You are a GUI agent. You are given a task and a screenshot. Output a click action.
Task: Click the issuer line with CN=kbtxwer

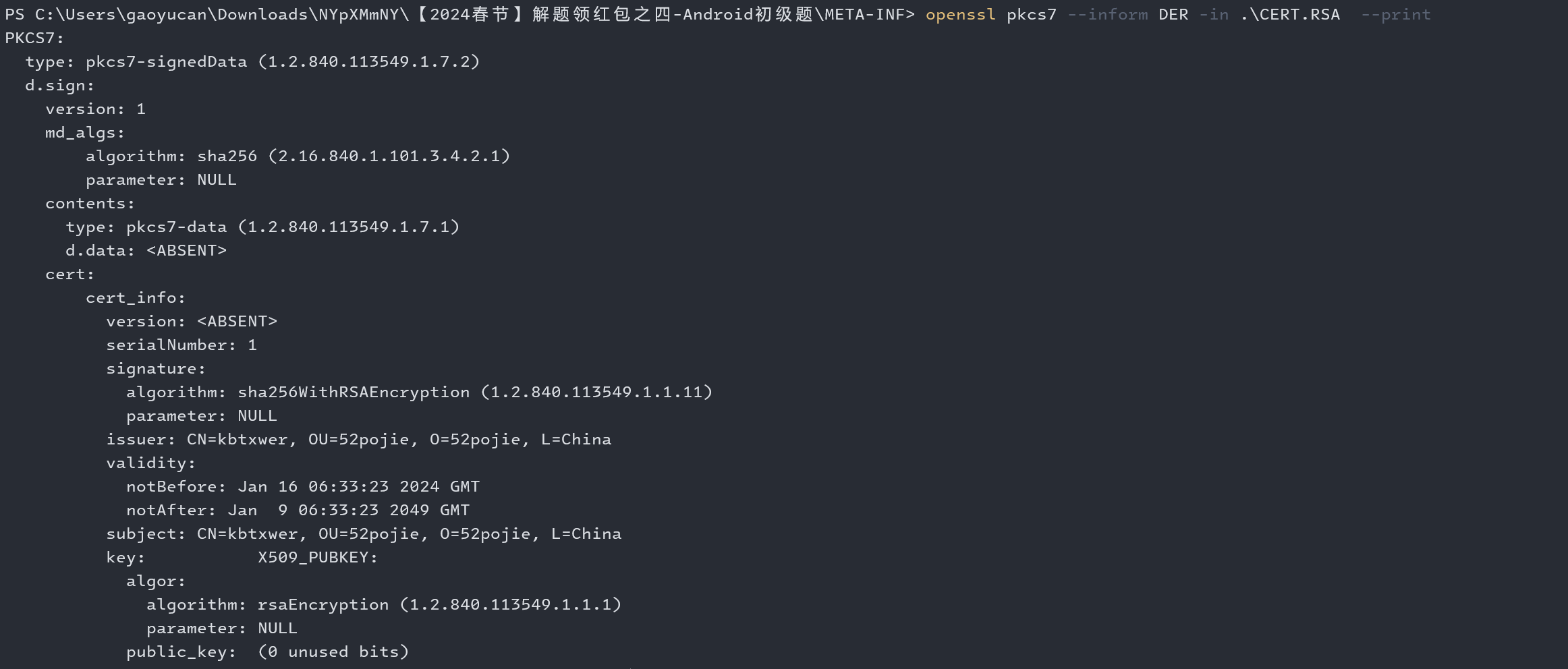coord(358,440)
